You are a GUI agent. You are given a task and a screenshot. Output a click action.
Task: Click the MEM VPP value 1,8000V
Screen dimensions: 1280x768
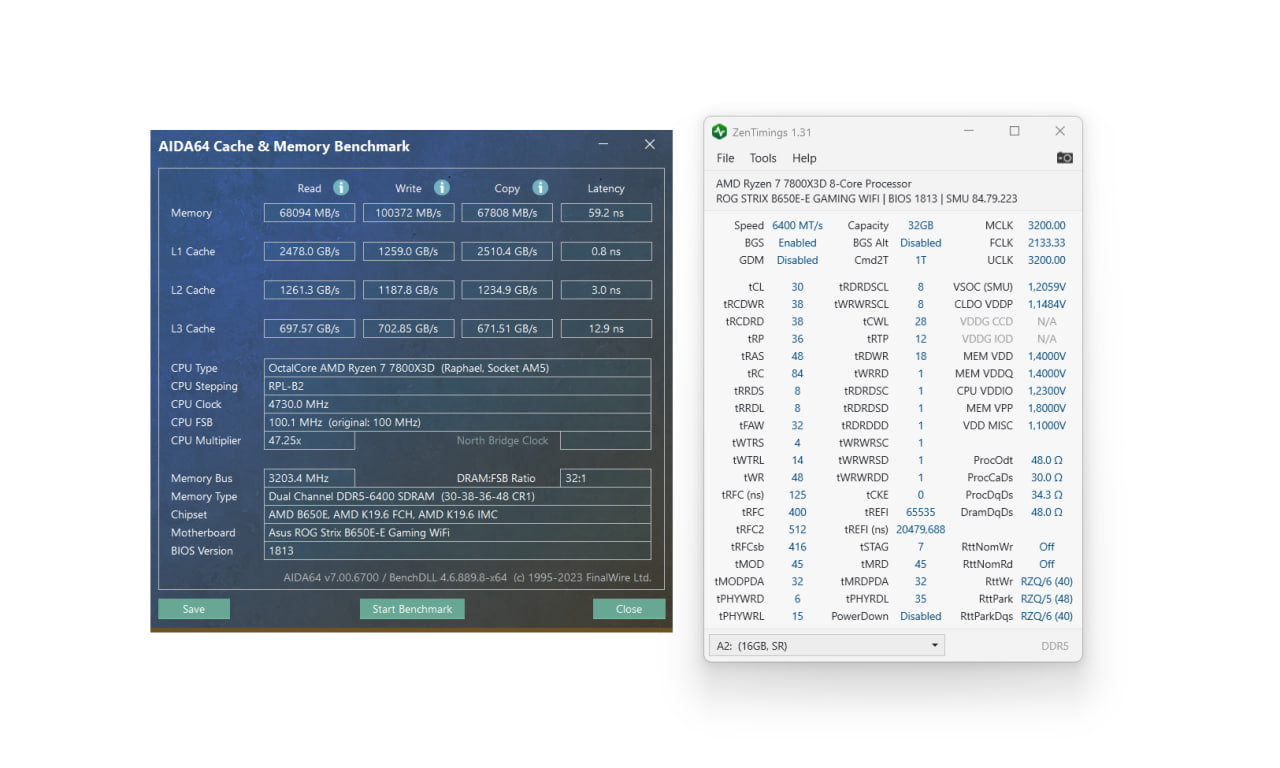(1046, 408)
